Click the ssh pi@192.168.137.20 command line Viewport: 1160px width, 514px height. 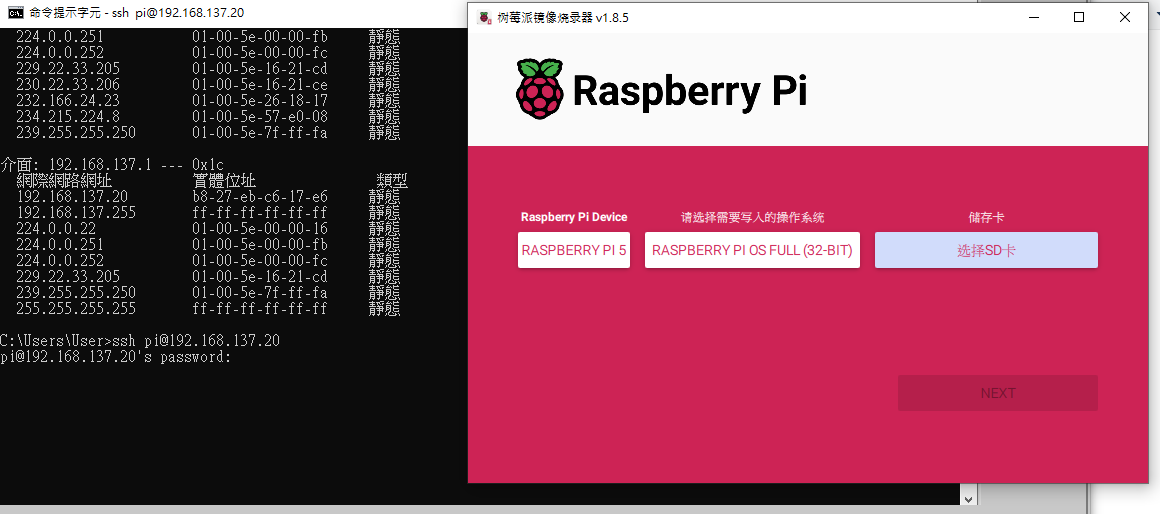(x=140, y=341)
